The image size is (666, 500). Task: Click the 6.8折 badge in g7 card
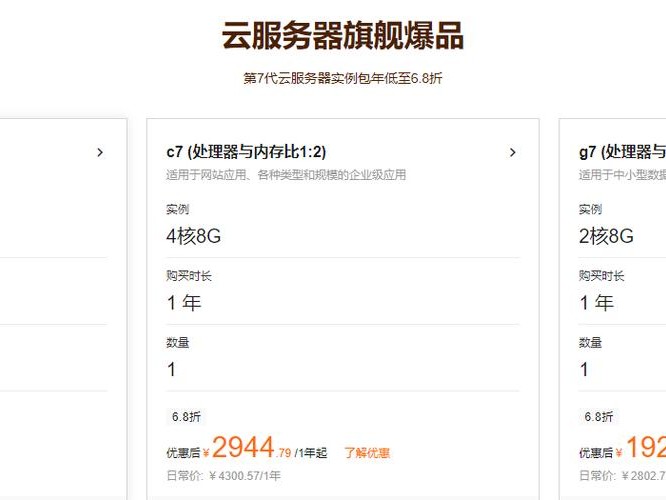598,417
